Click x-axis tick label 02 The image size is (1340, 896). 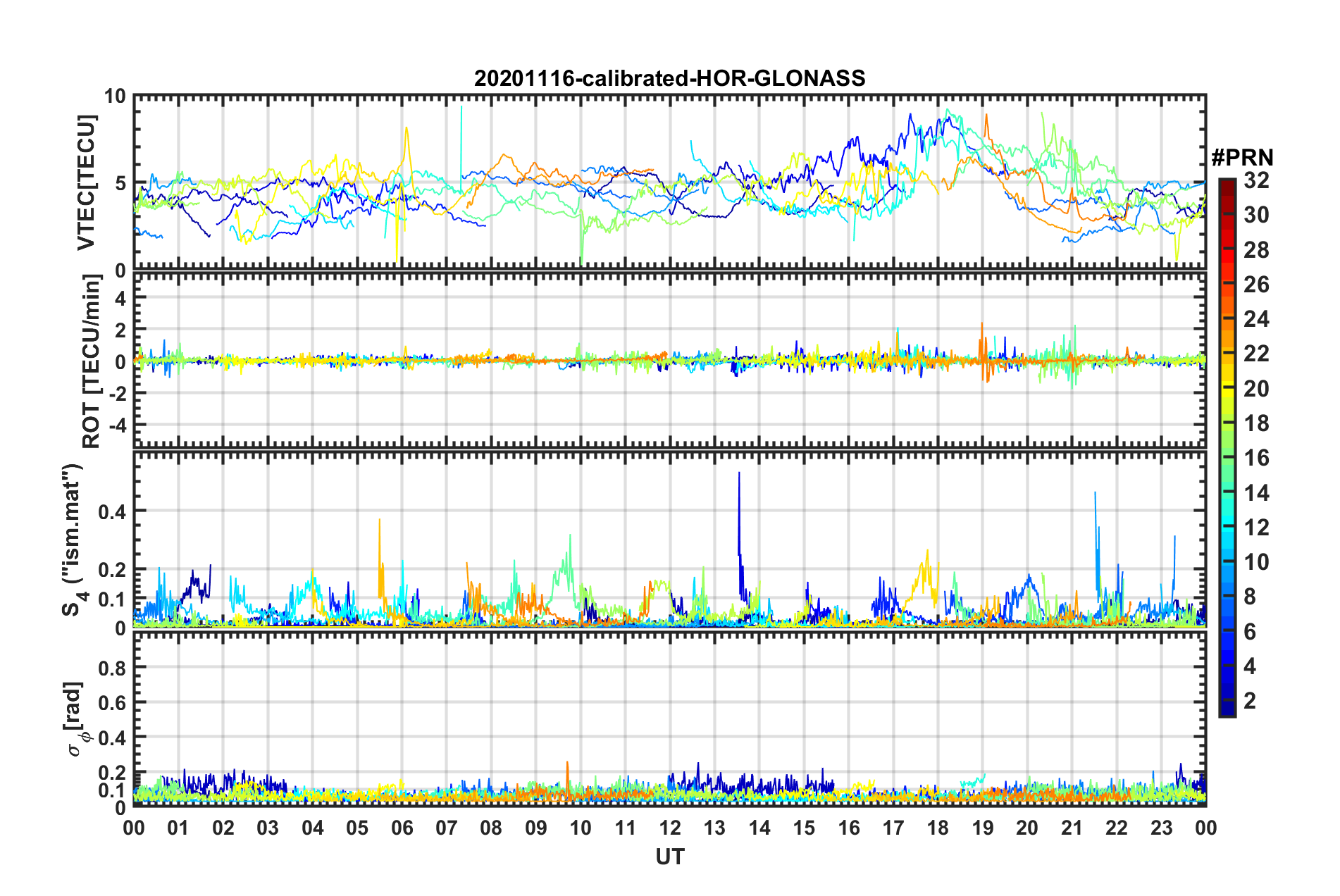coord(223,828)
